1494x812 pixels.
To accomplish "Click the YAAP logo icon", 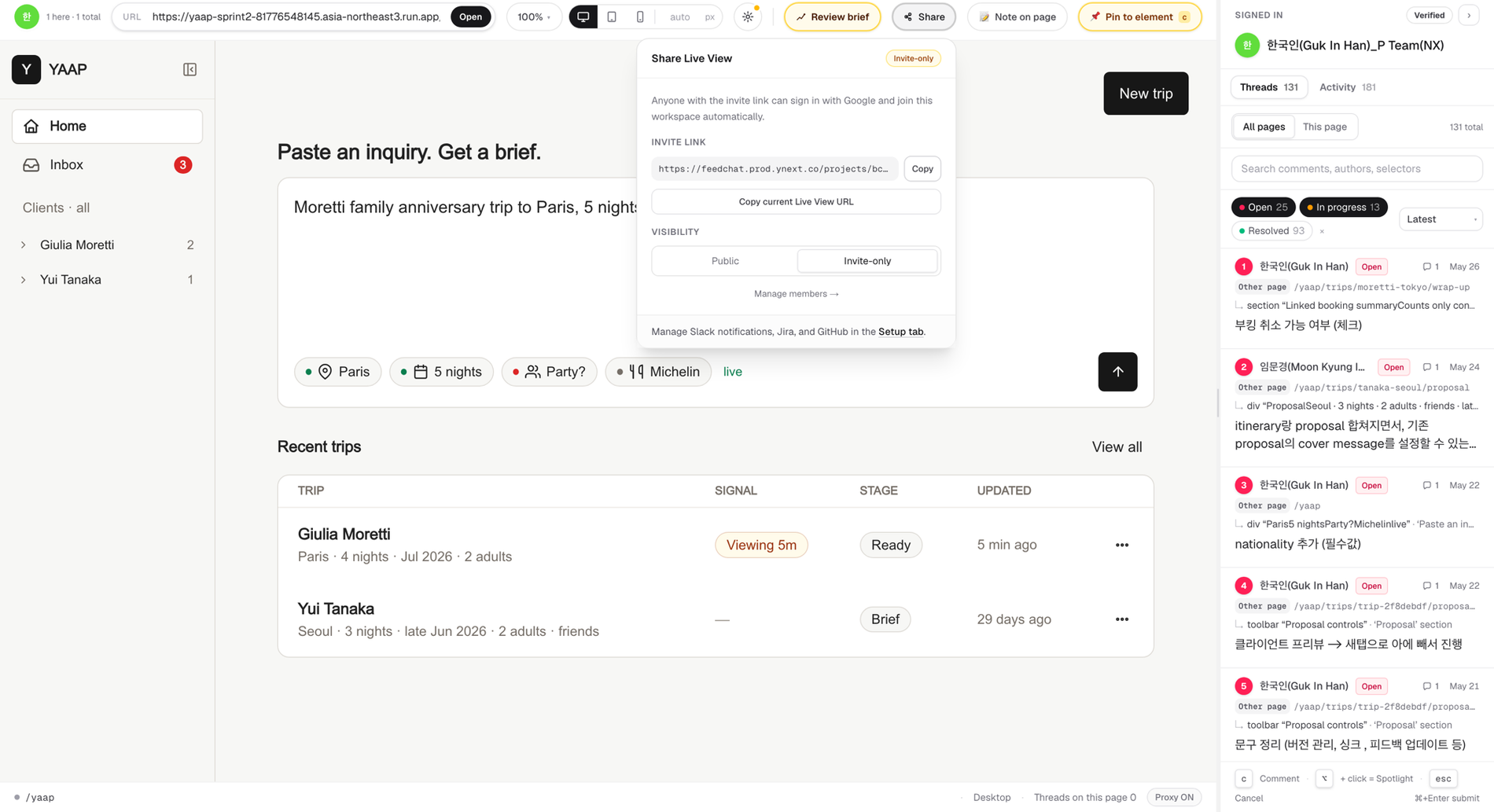I will [26, 69].
